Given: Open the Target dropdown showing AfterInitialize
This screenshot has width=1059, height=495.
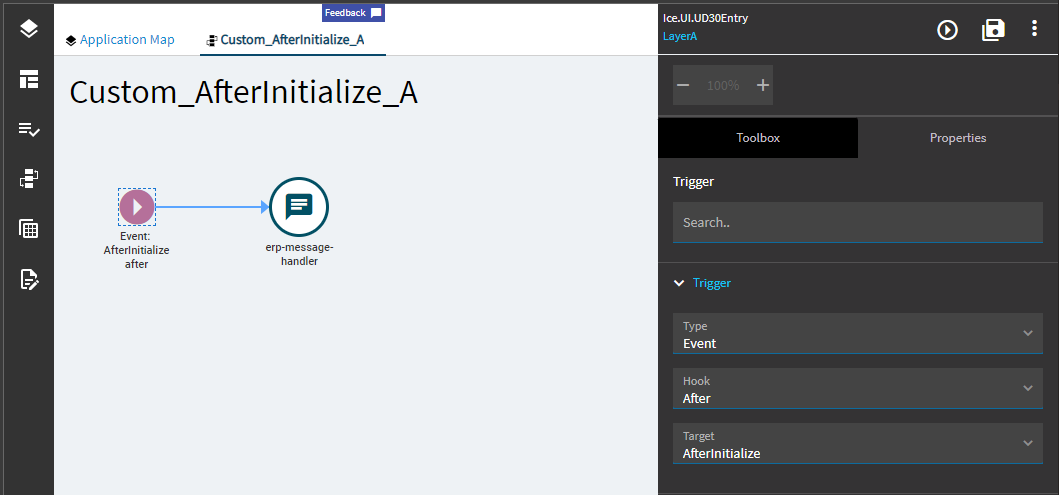Looking at the screenshot, I should click(x=857, y=444).
